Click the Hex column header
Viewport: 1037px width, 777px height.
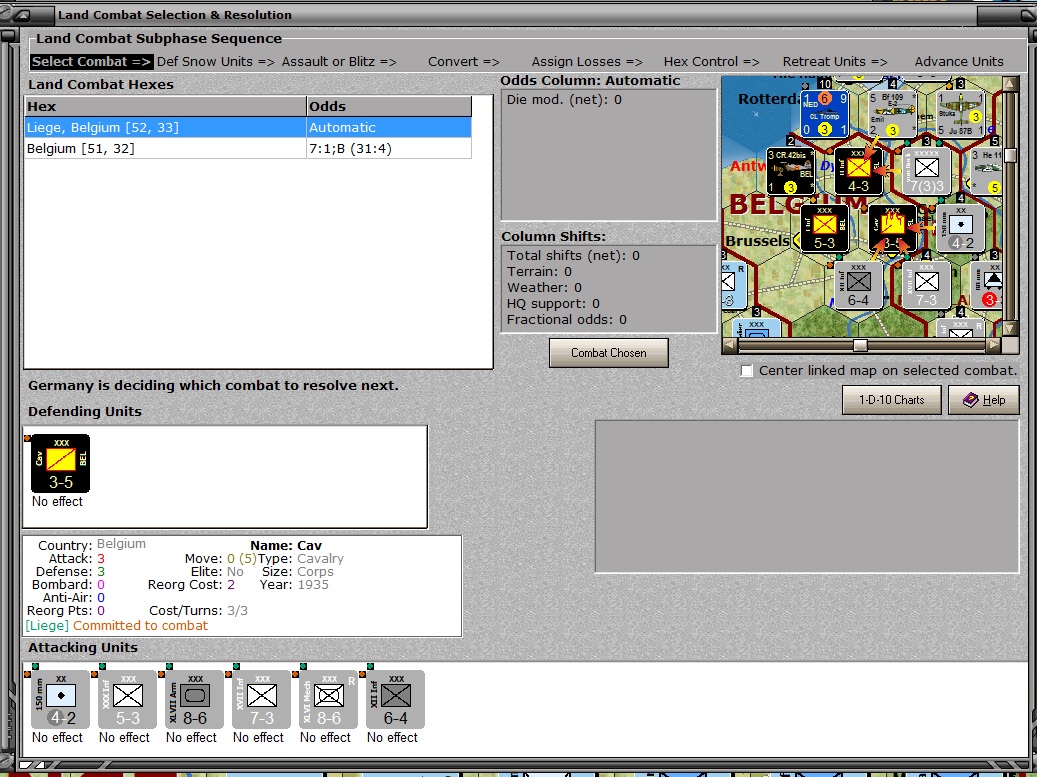click(165, 106)
